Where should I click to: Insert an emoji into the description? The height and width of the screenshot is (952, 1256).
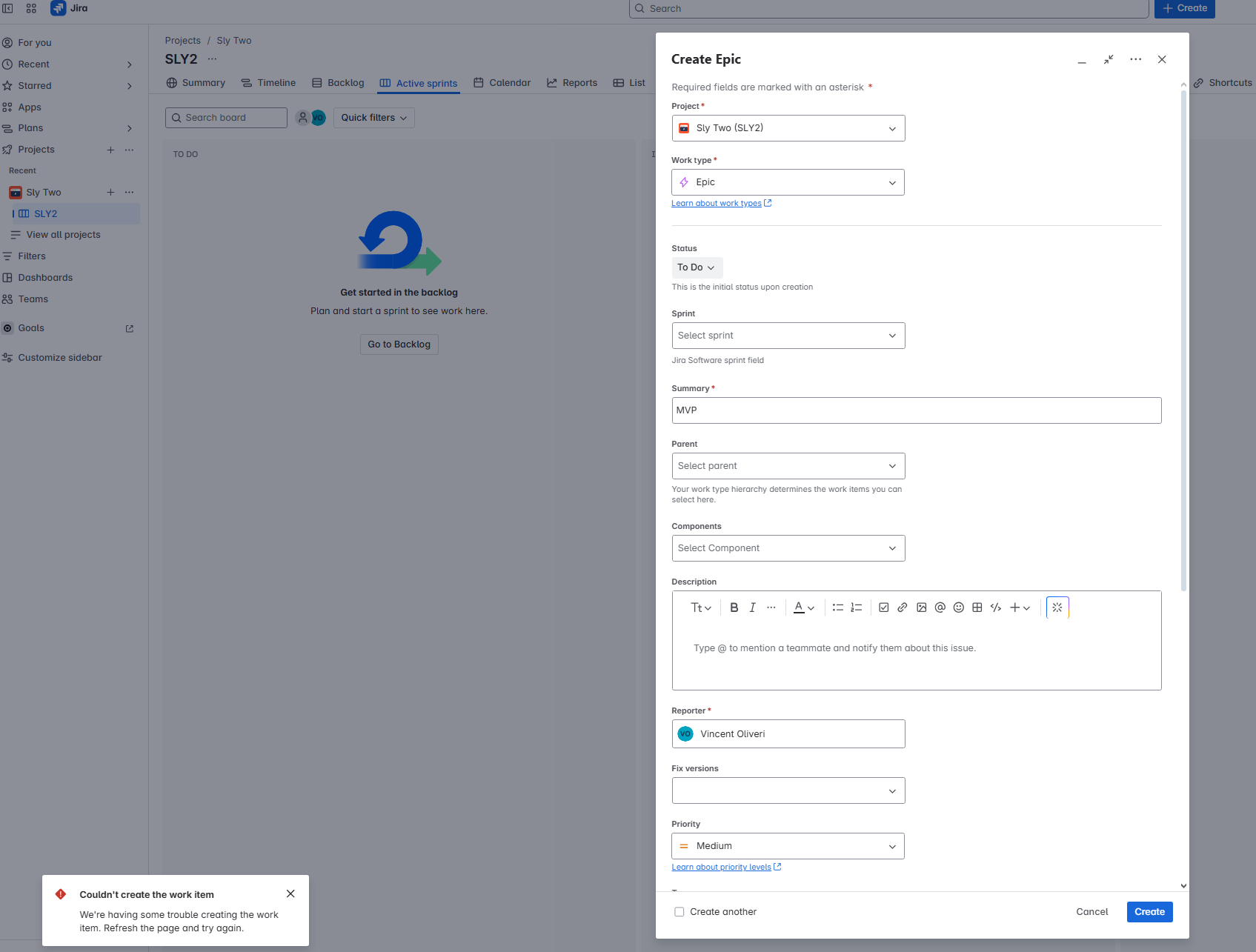click(958, 608)
